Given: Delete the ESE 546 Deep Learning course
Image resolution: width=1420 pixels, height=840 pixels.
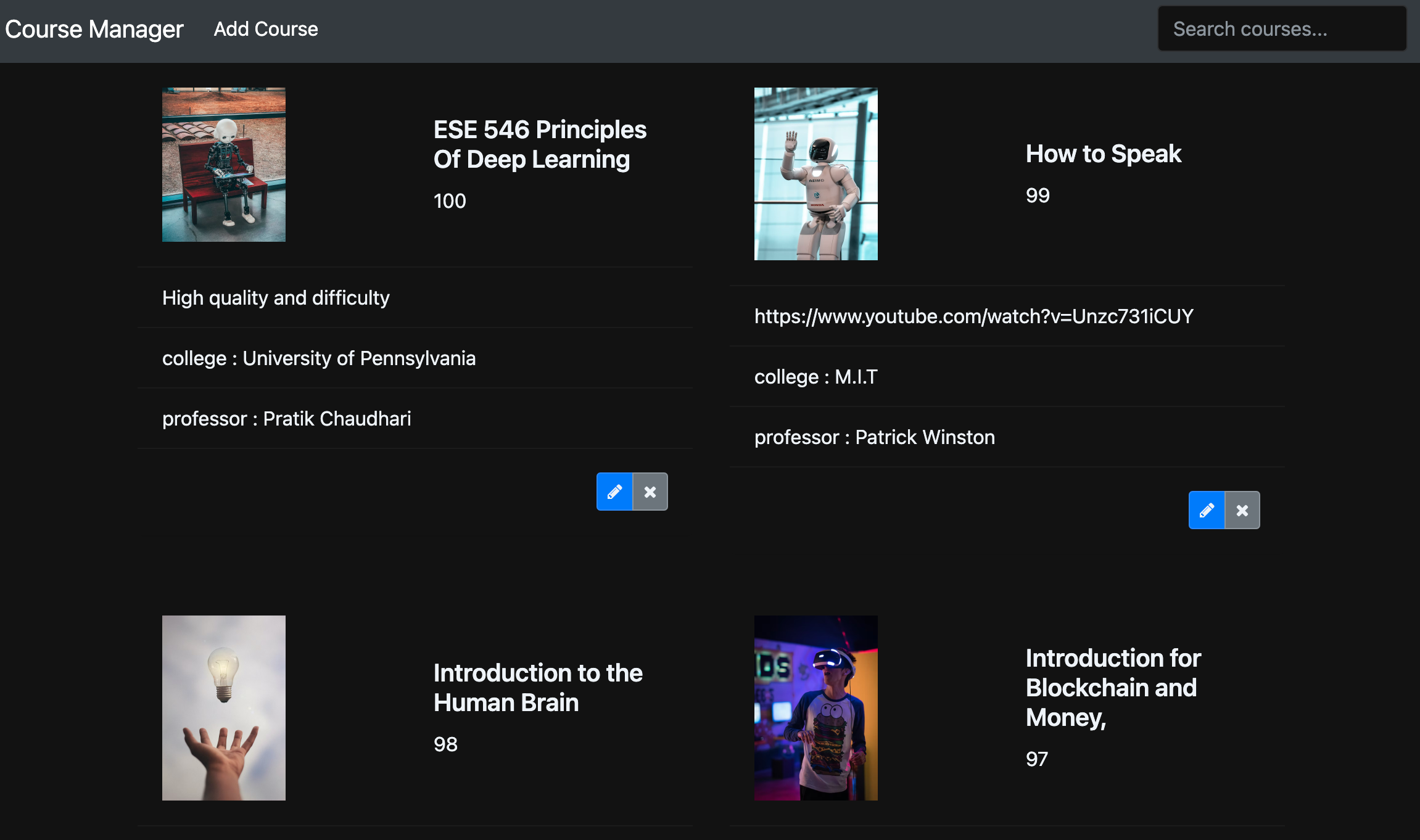Looking at the screenshot, I should [x=650, y=492].
